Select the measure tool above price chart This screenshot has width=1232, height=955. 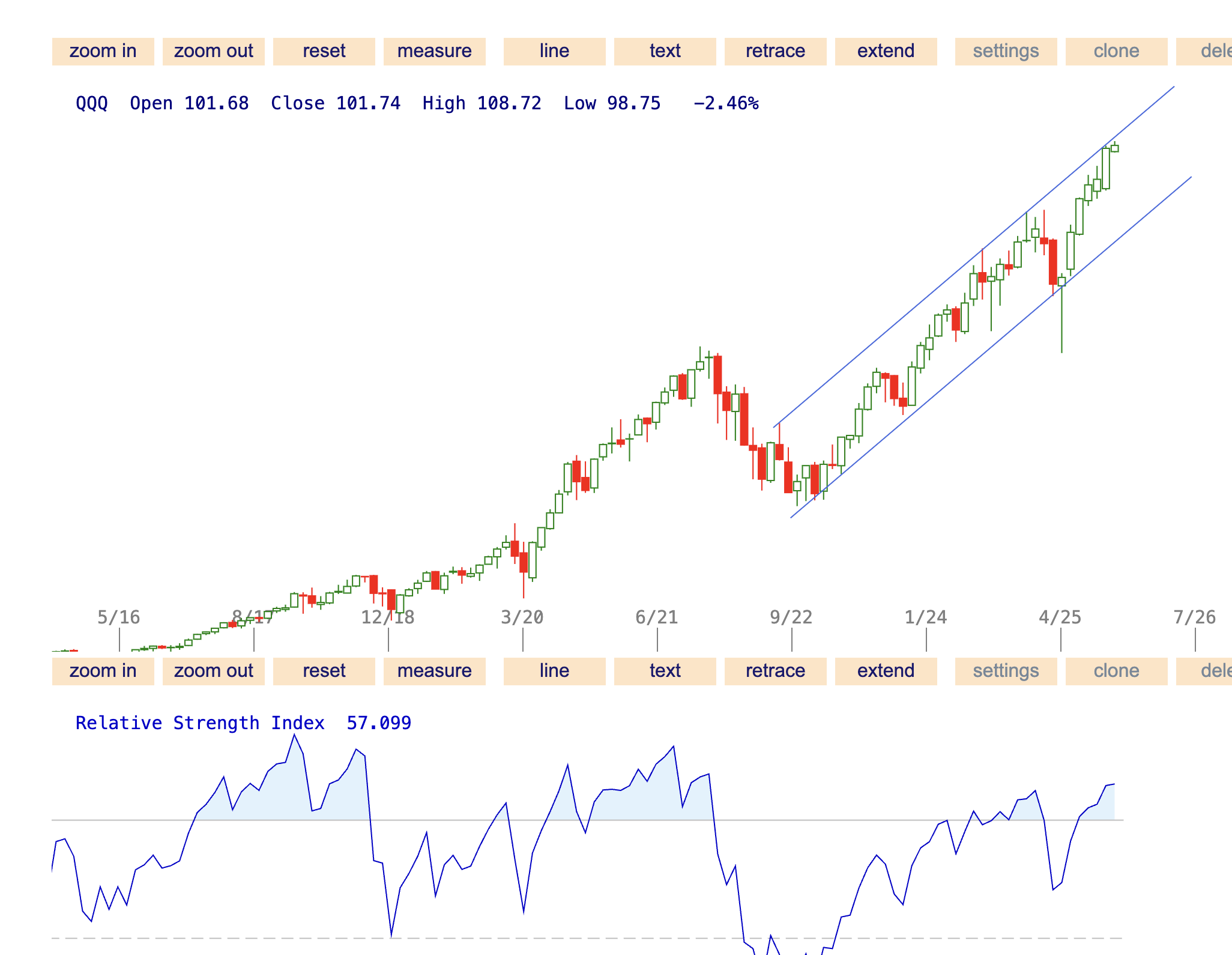point(434,51)
